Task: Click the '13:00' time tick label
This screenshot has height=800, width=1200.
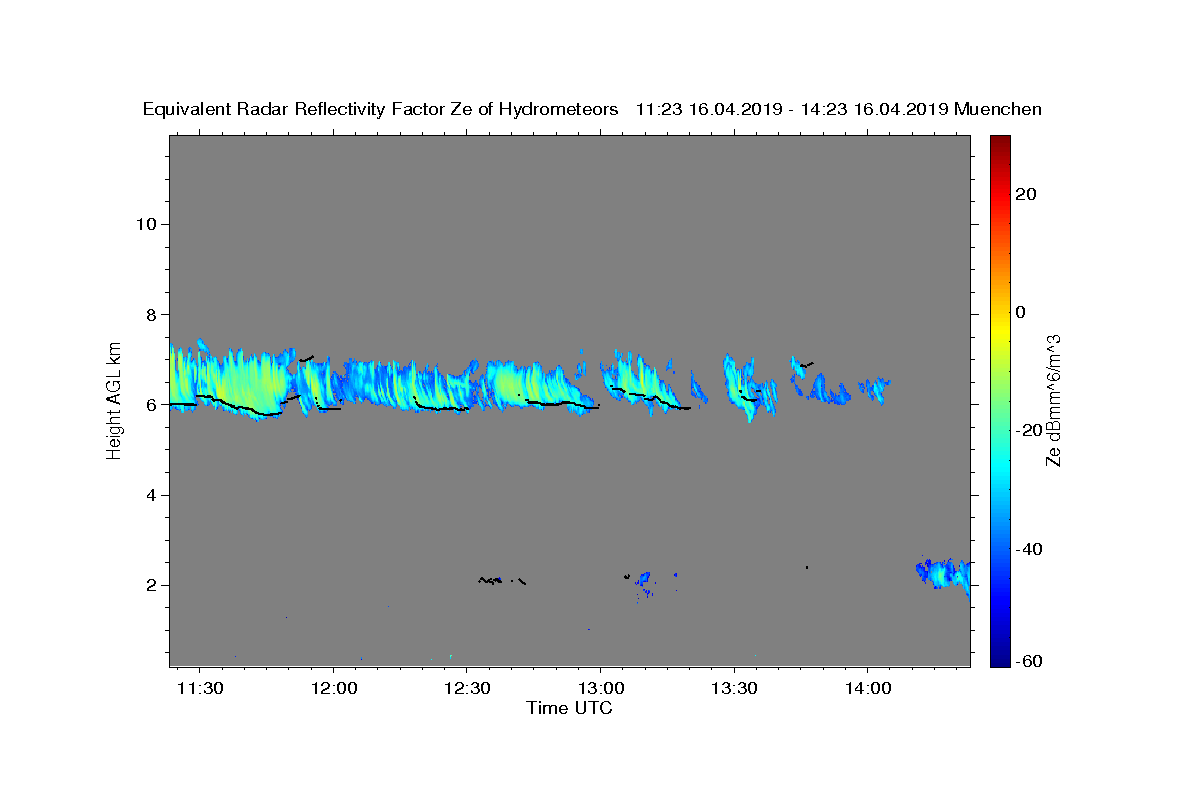Action: tap(600, 689)
